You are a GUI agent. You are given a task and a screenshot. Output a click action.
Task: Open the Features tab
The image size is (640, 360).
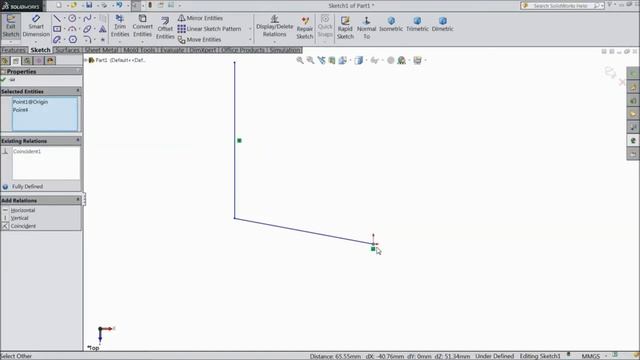click(13, 50)
